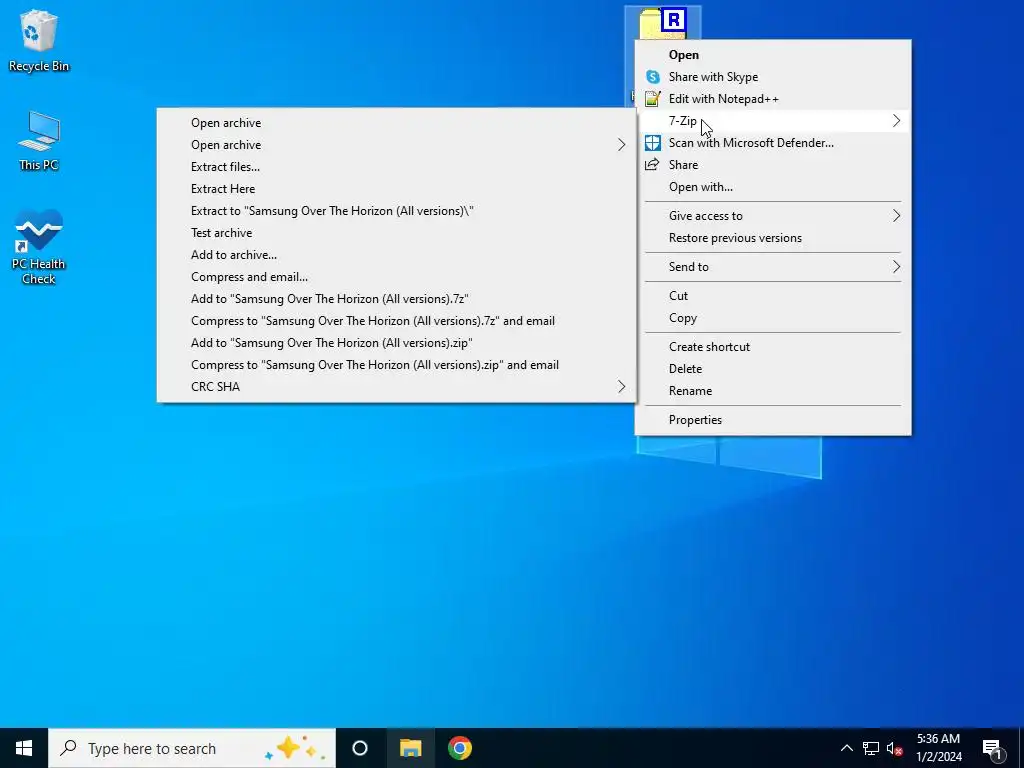Expand the Send to submenu
This screenshot has height=768, width=1024.
tap(773, 266)
